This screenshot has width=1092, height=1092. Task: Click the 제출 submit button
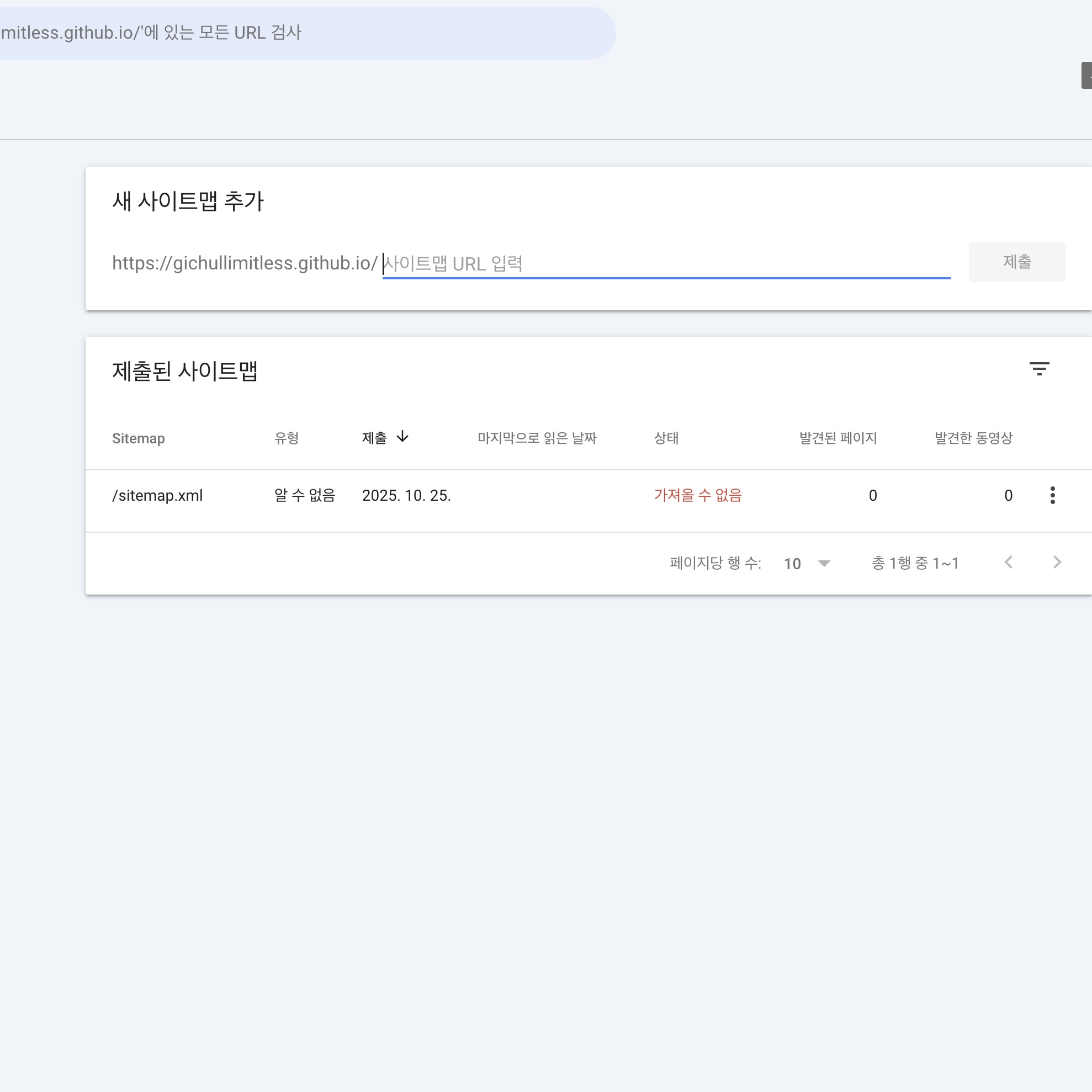pos(1017,262)
